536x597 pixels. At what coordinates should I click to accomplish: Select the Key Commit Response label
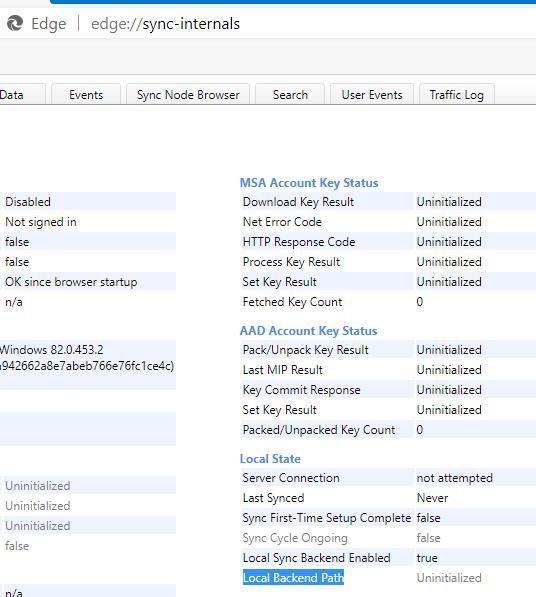[302, 390]
